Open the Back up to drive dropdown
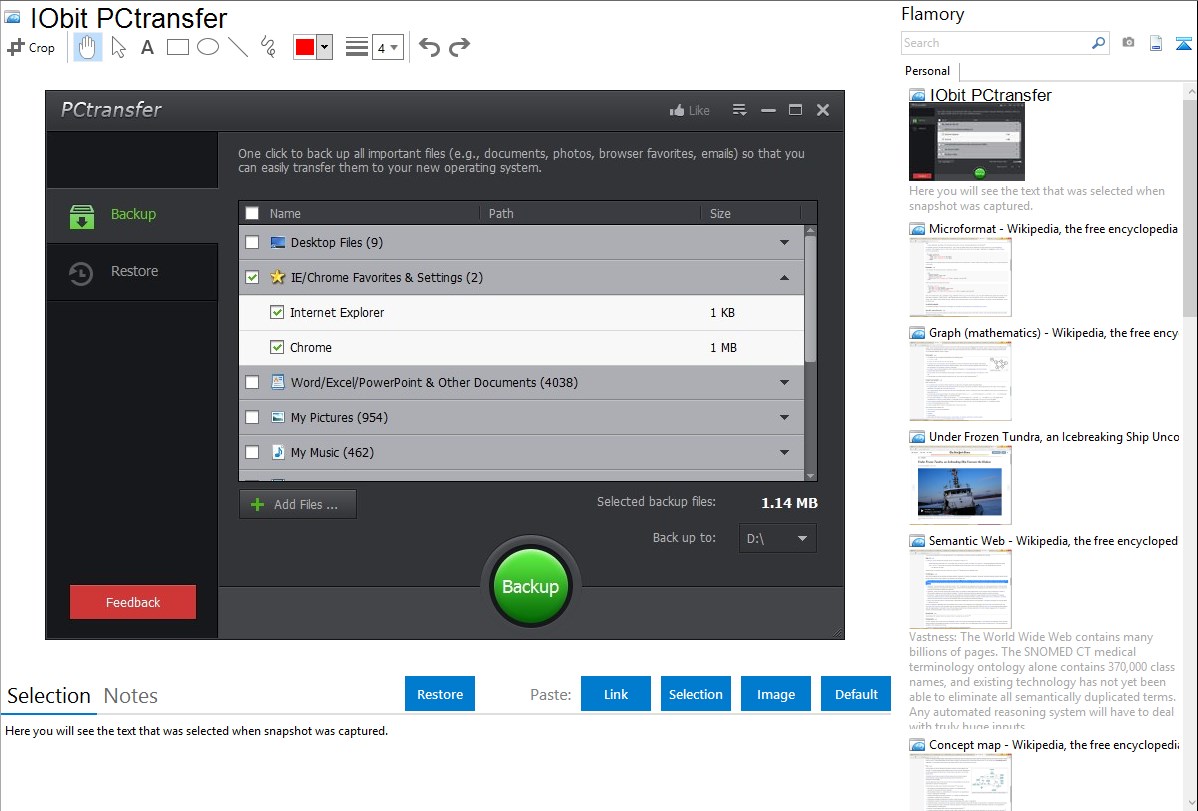The image size is (1198, 811). [x=777, y=538]
